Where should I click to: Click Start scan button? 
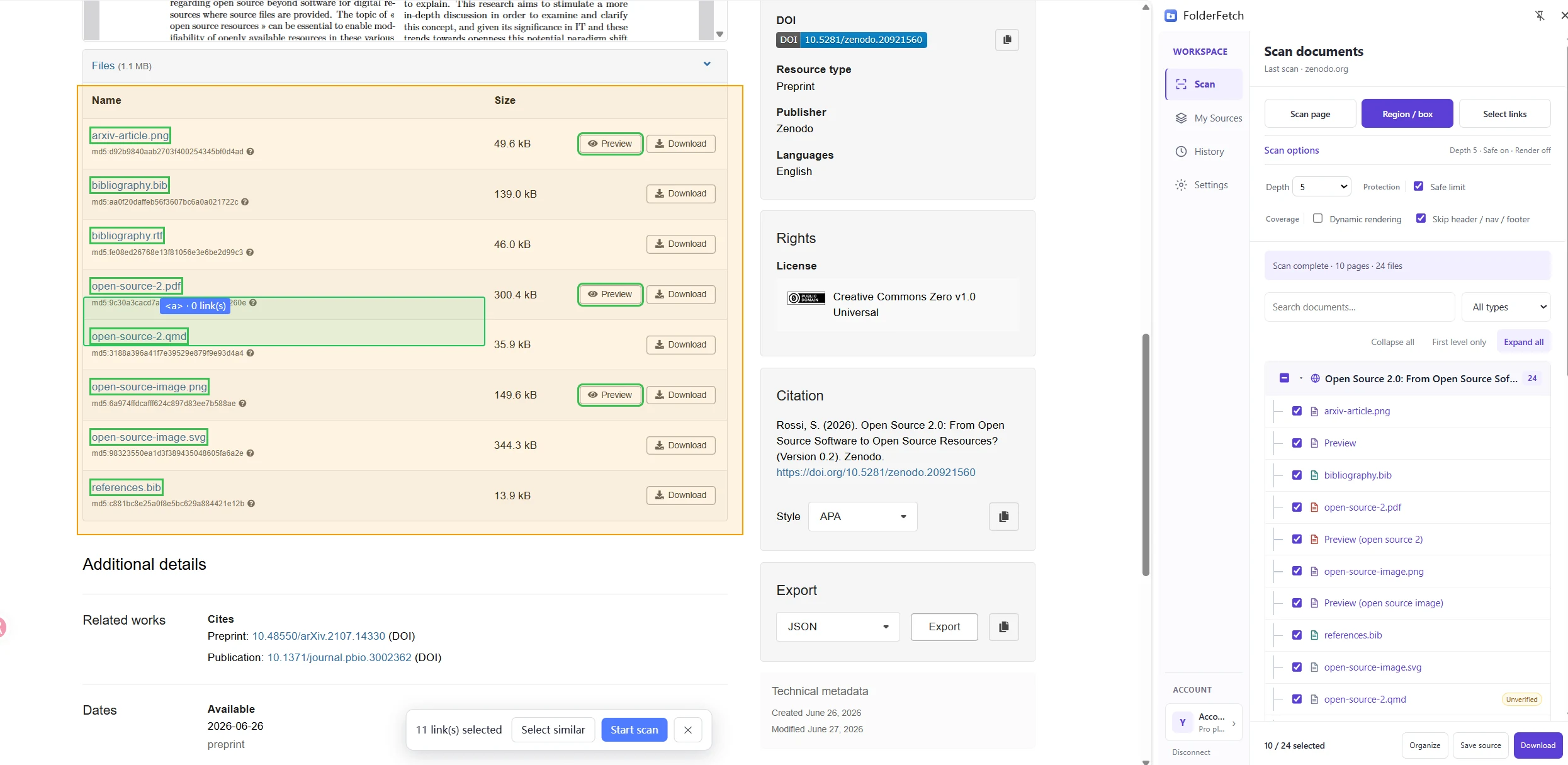click(x=634, y=730)
